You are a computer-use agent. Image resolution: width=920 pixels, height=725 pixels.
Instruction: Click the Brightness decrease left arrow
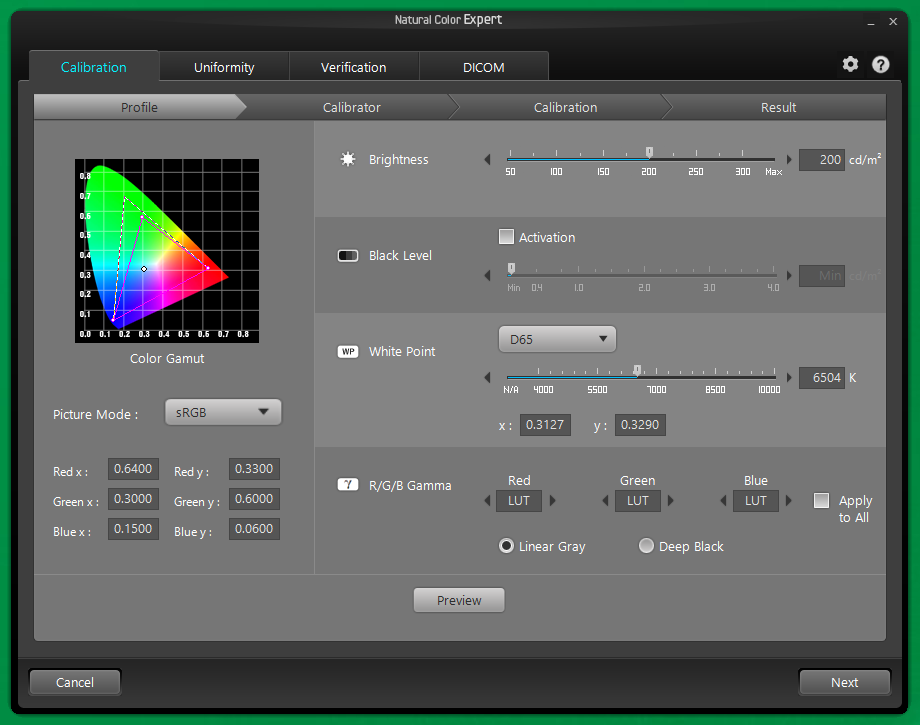(x=488, y=159)
